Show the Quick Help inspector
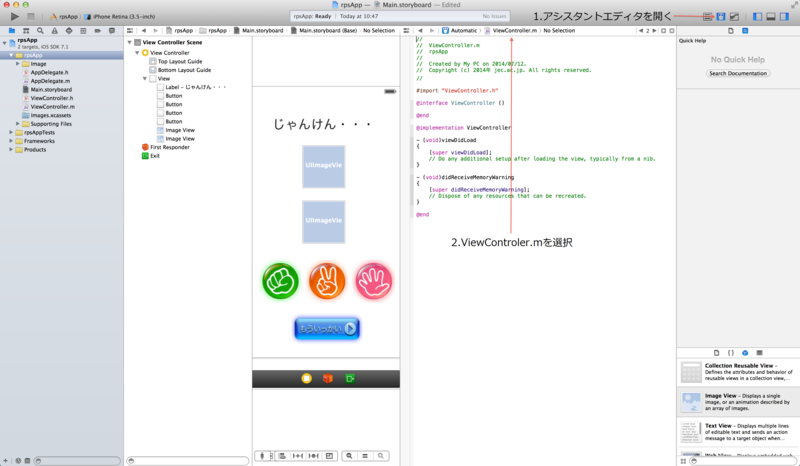 (745, 31)
